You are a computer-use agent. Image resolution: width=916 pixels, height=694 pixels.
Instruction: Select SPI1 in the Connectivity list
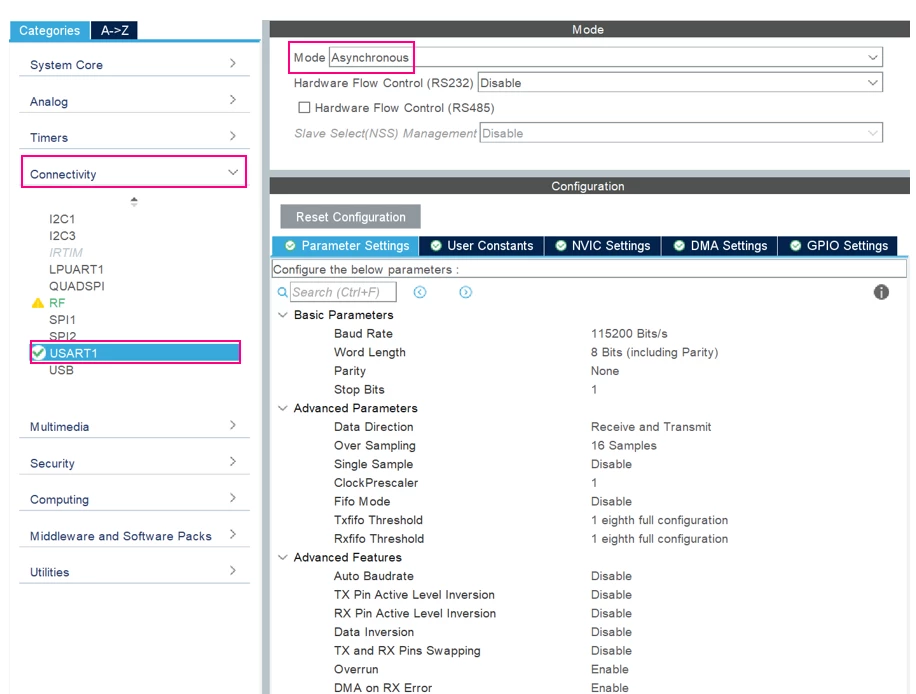coord(62,320)
